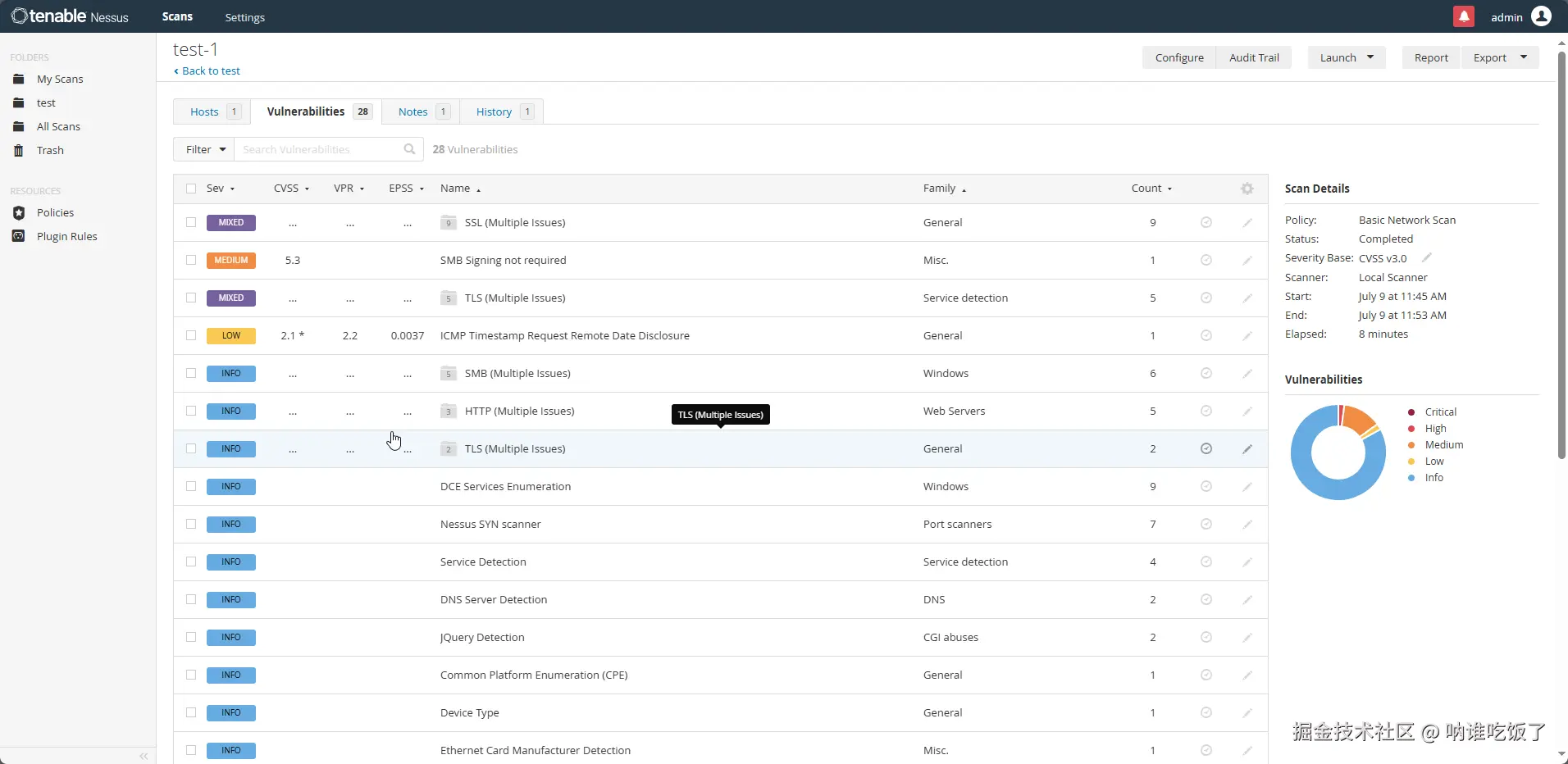The width and height of the screenshot is (1568, 764).
Task: Check the SSL (Multiple Issues) row checkbox
Action: [x=191, y=222]
